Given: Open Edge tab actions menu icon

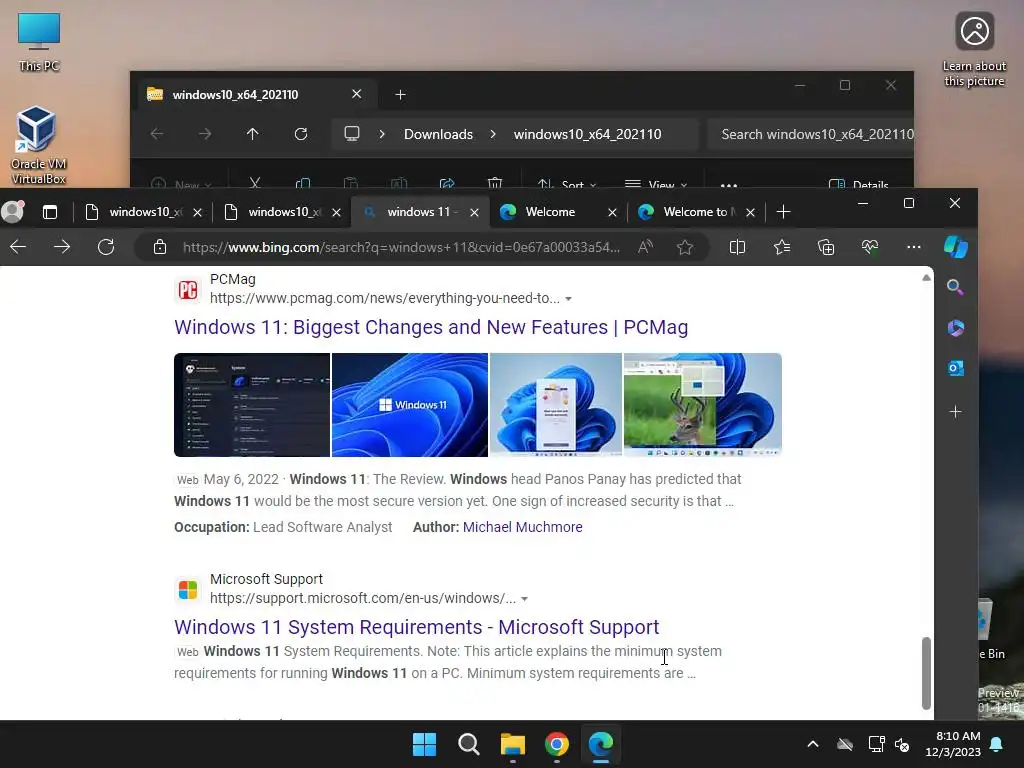Looking at the screenshot, I should tap(50, 212).
